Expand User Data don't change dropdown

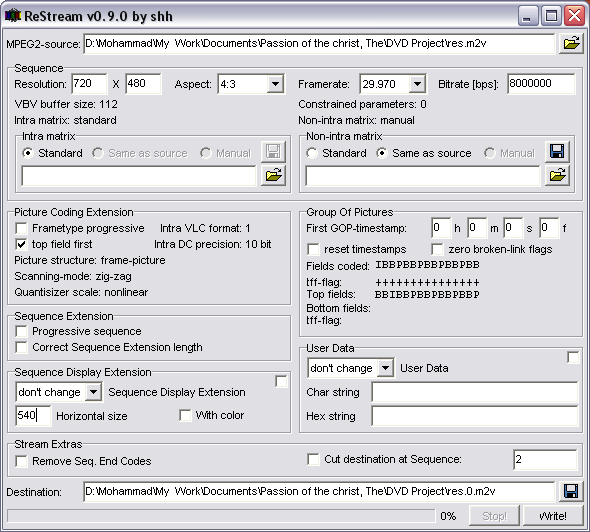(385, 368)
